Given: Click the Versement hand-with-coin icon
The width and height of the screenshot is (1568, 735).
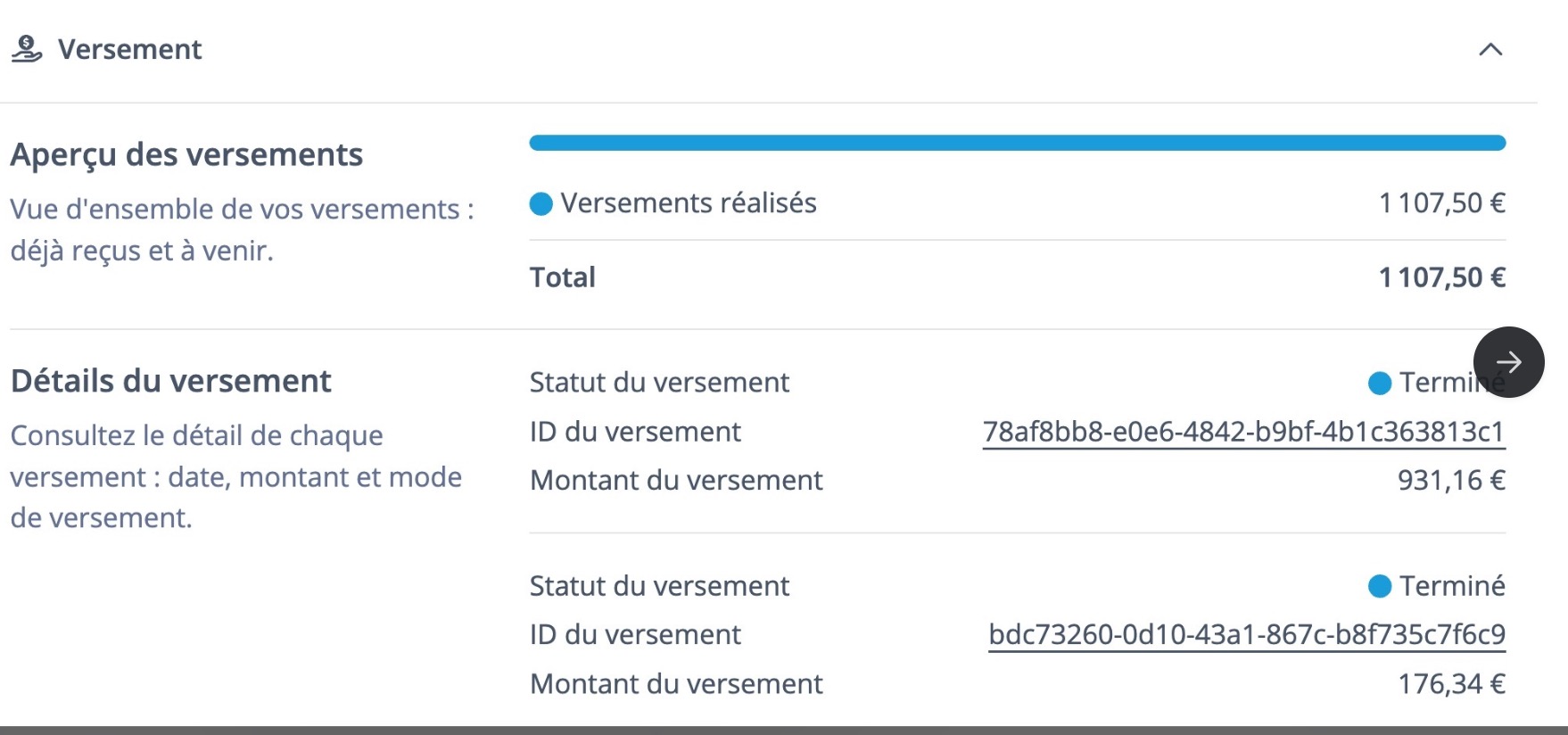Looking at the screenshot, I should click(26, 49).
